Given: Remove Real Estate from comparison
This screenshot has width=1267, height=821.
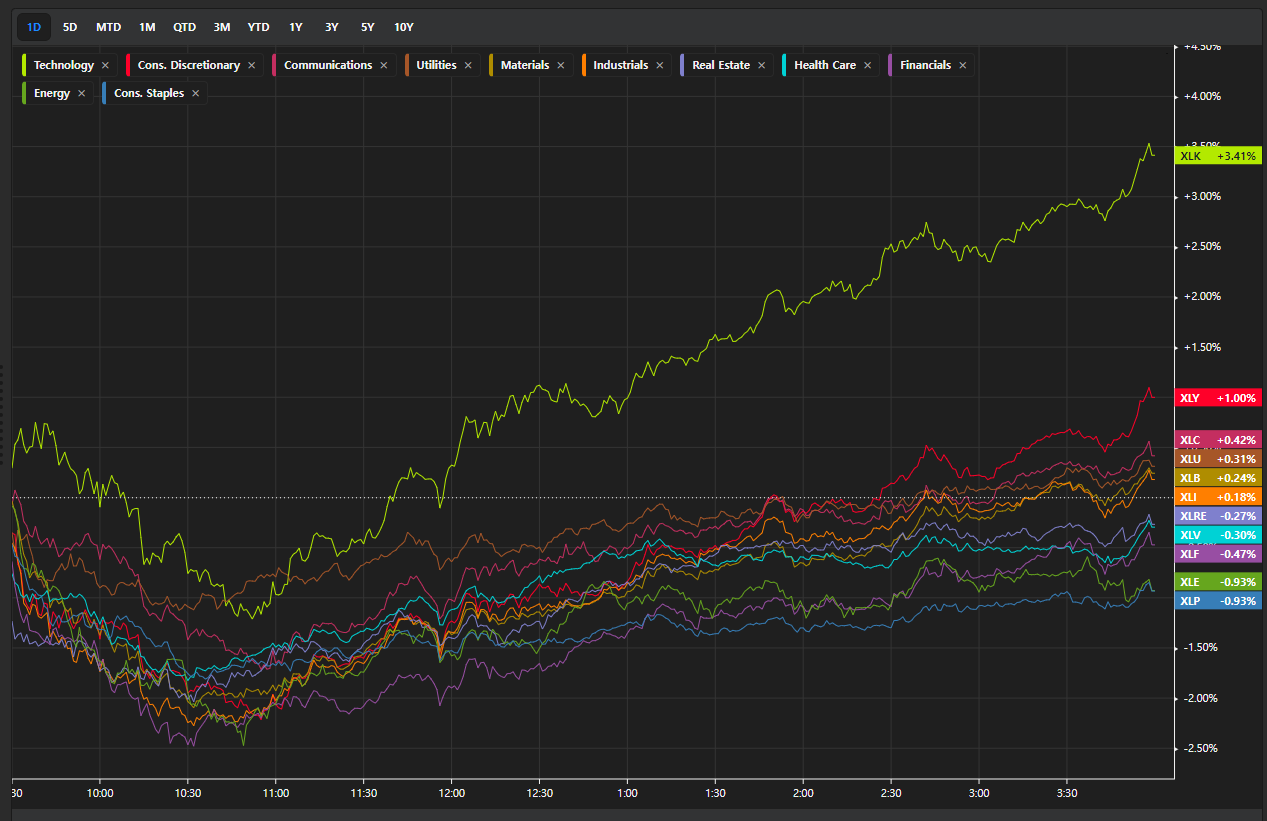Looking at the screenshot, I should pyautogui.click(x=761, y=65).
